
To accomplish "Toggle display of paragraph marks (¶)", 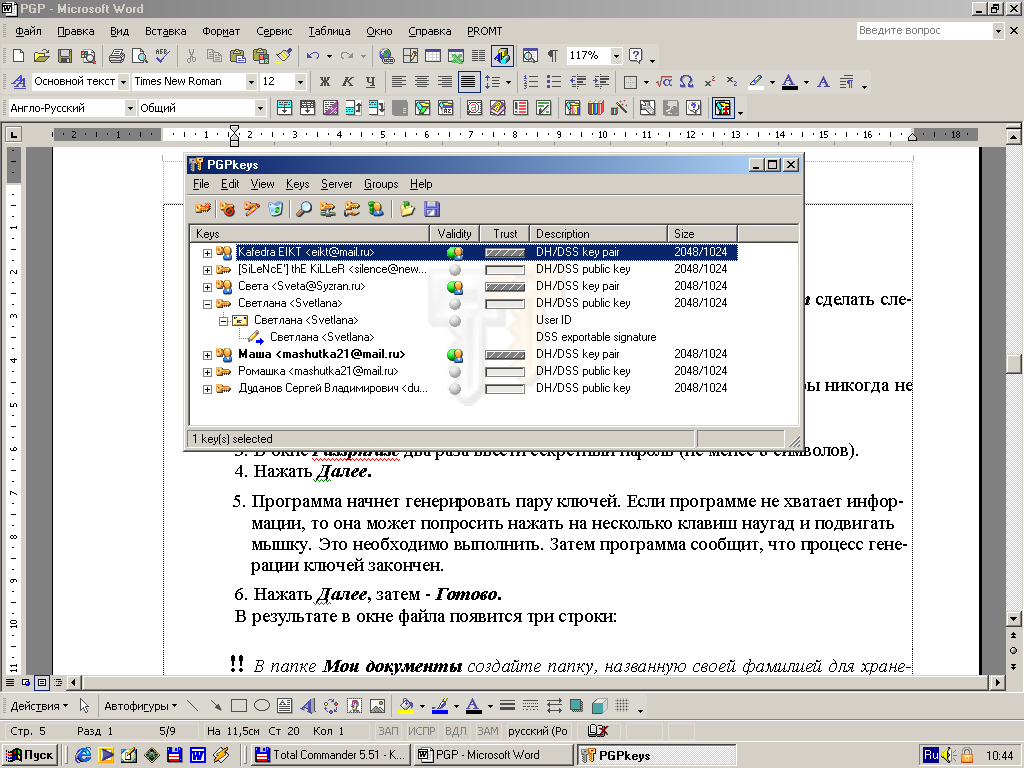I will pos(552,56).
